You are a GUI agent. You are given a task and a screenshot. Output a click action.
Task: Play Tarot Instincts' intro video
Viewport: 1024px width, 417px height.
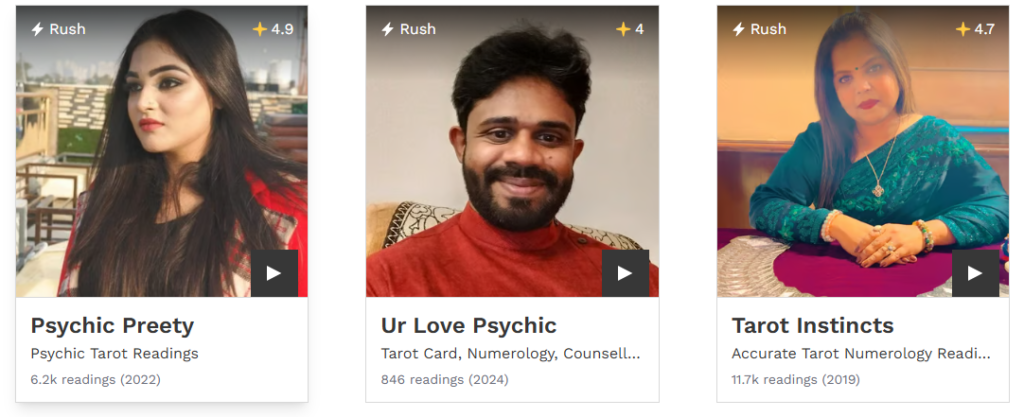(x=975, y=273)
